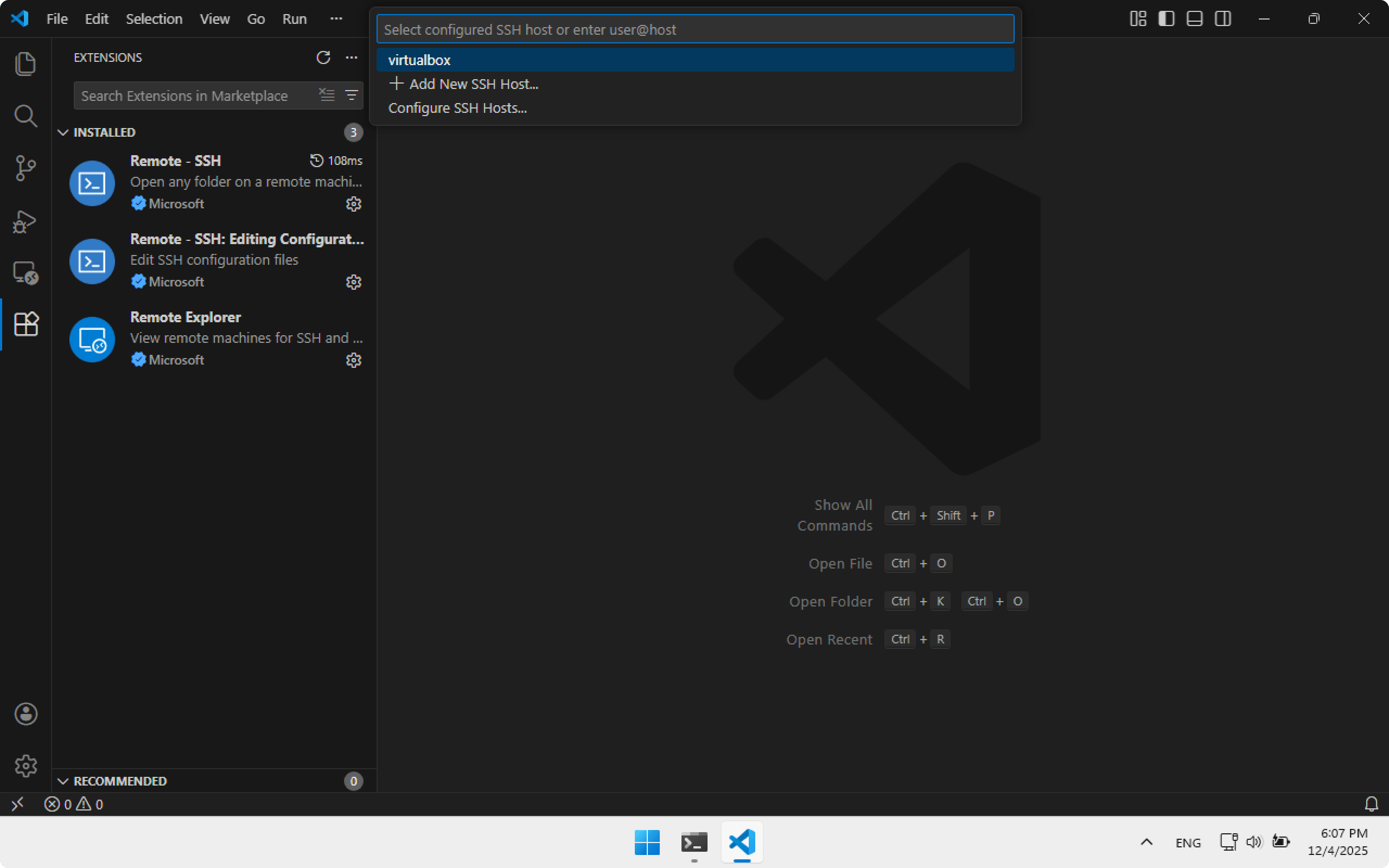Toggle the bottom panel layout button
Screen dimensions: 1389x868
coord(1194,19)
